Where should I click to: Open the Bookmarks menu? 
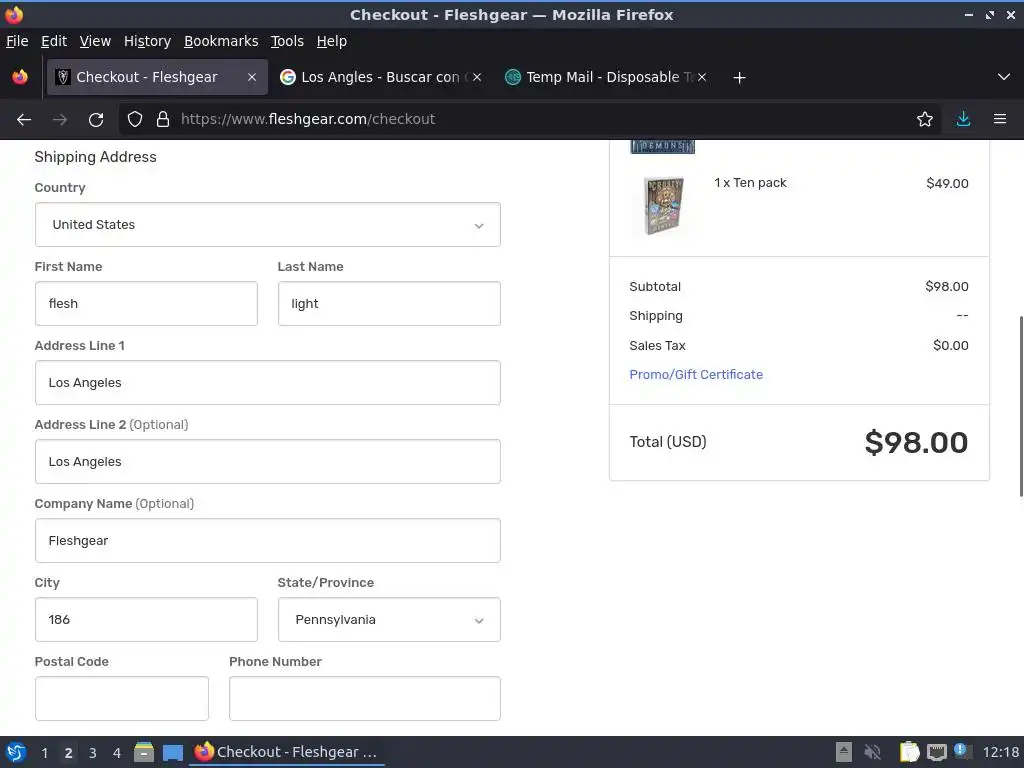(x=221, y=41)
